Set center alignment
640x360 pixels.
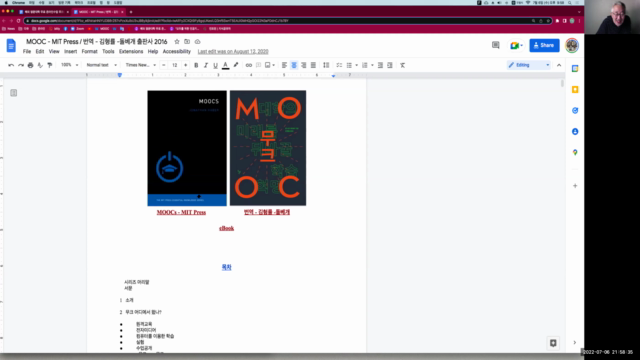(294, 65)
